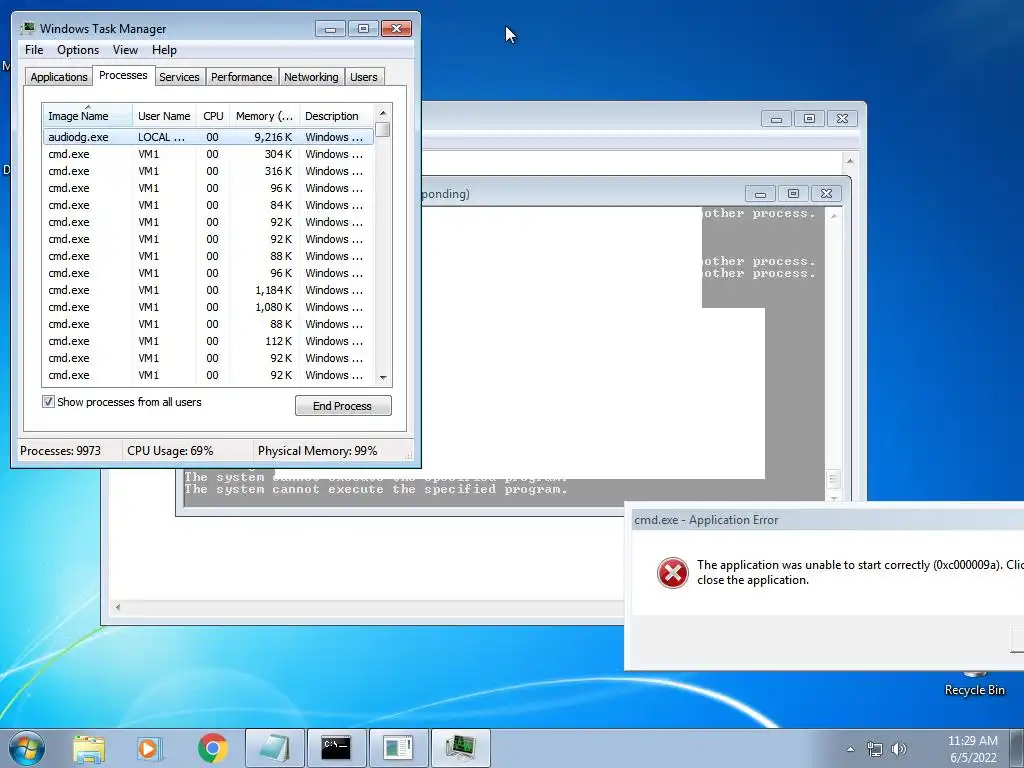This screenshot has width=1024, height=768.
Task: Maximize the Task Manager window
Action: coord(363,29)
